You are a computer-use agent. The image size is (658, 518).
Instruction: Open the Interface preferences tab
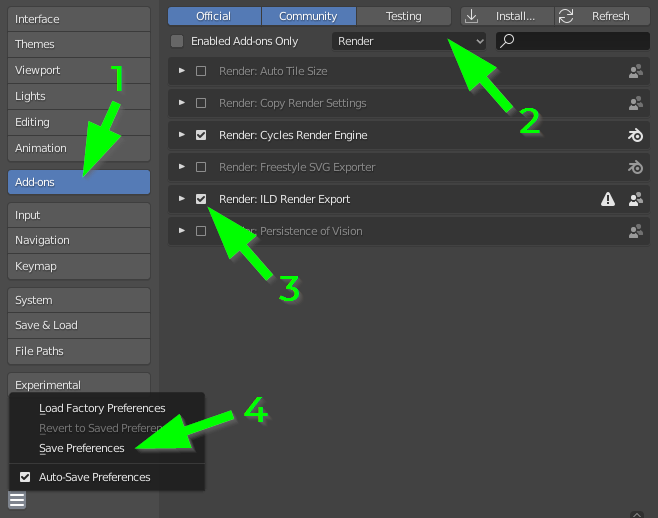click(79, 19)
